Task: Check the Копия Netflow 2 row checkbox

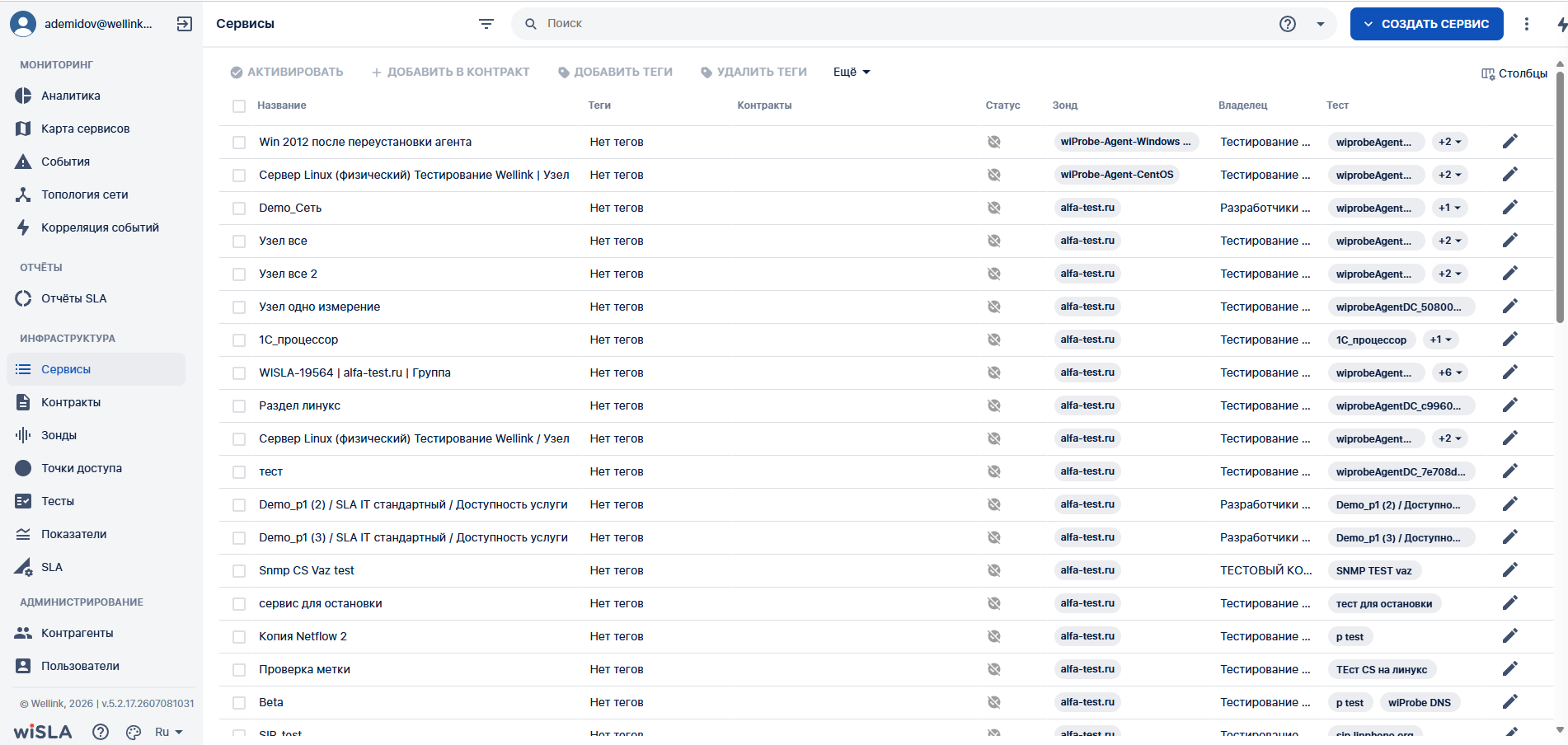Action: (x=239, y=637)
